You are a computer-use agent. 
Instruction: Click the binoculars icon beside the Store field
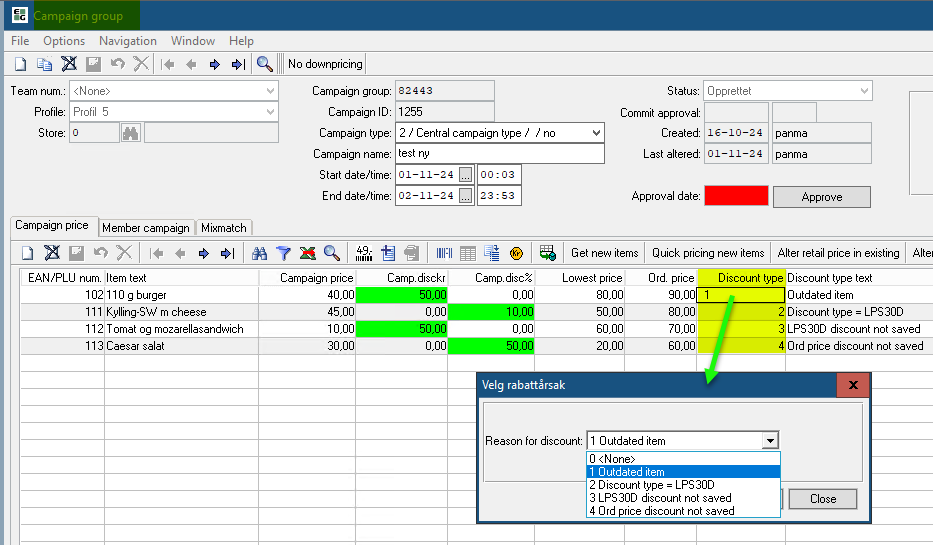pos(130,132)
